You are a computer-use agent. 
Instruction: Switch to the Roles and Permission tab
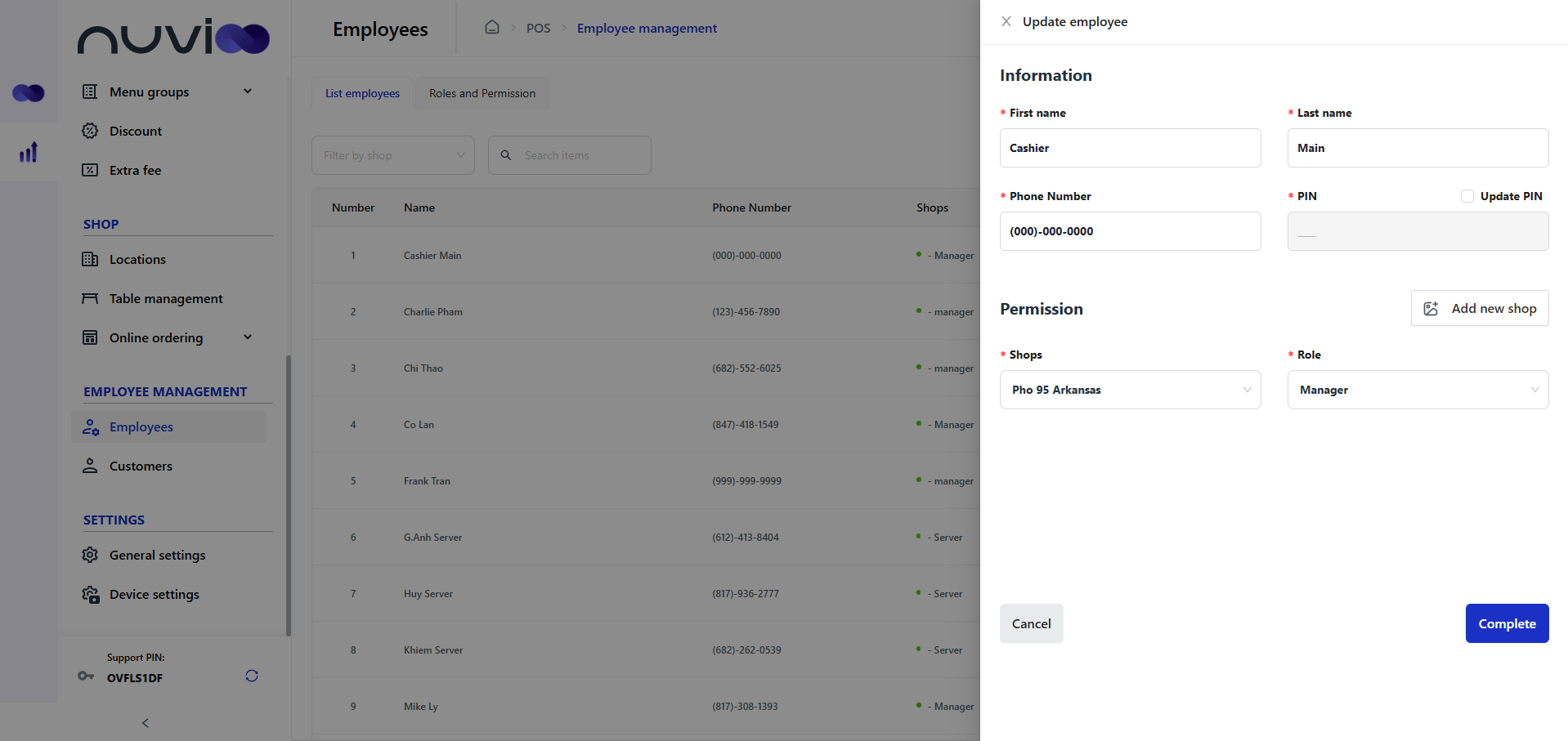pyautogui.click(x=481, y=93)
